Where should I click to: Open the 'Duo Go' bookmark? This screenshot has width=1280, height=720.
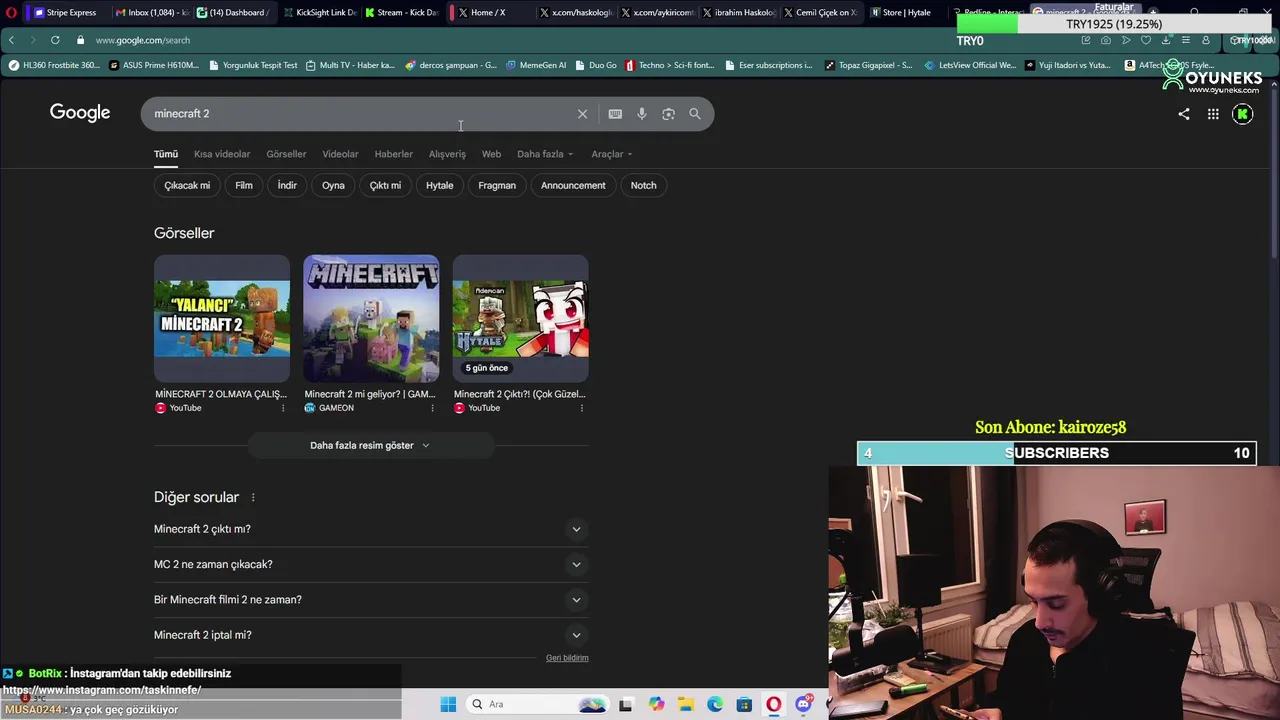coord(596,65)
